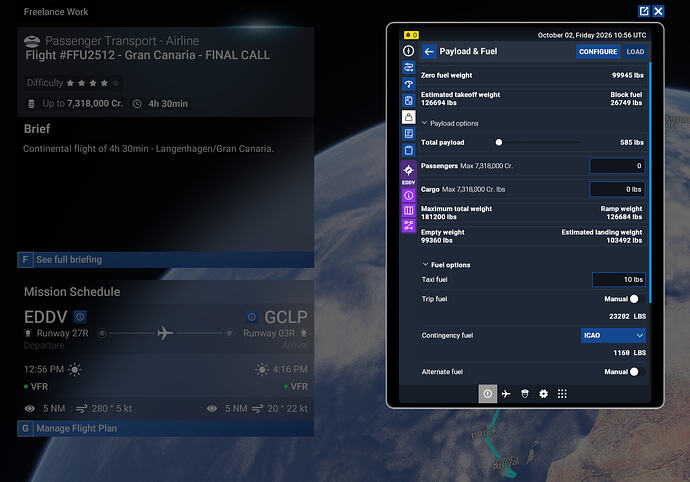Click the 'Maximum total weight' 181200 lbs value
Screen dimensions: 690x482
438,217
